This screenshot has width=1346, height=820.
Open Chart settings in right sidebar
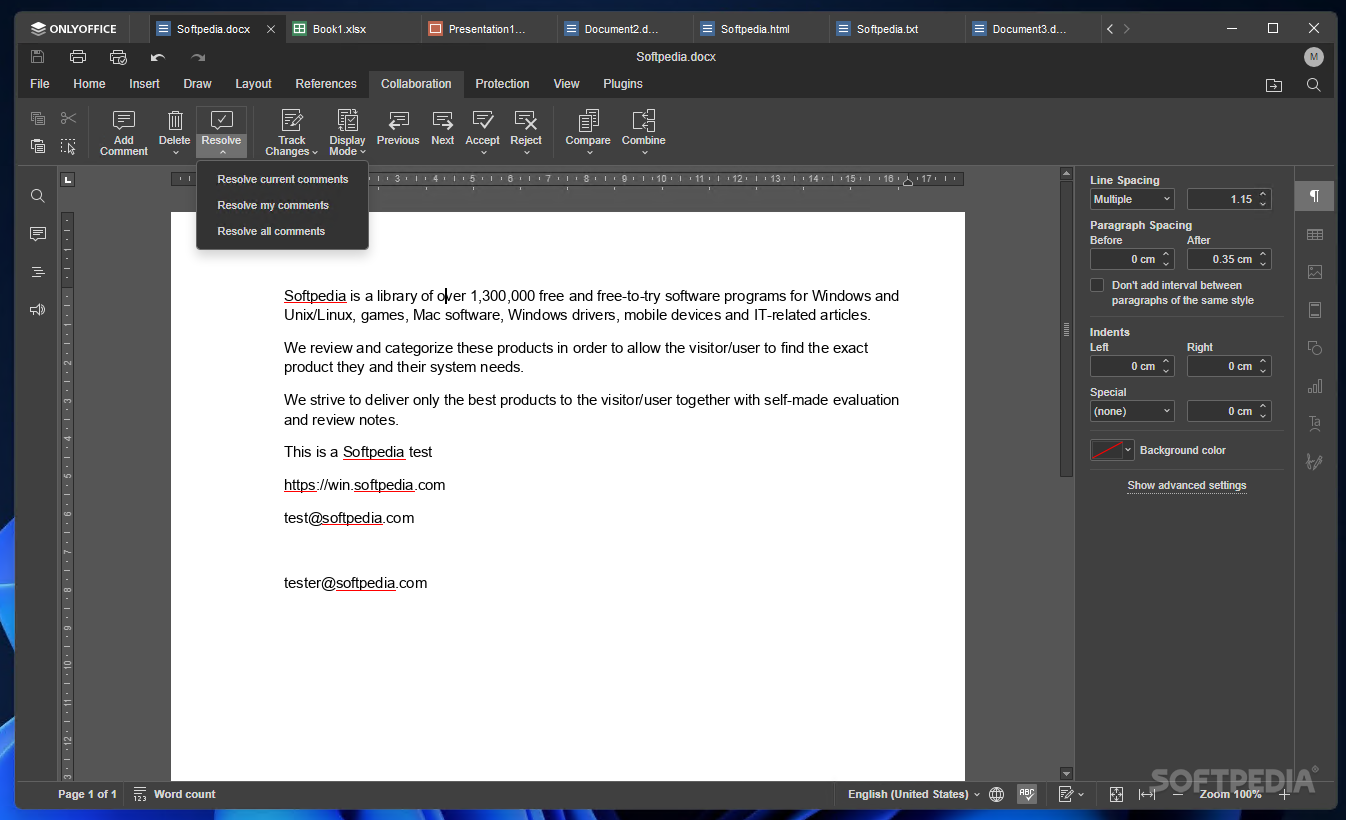pyautogui.click(x=1315, y=386)
